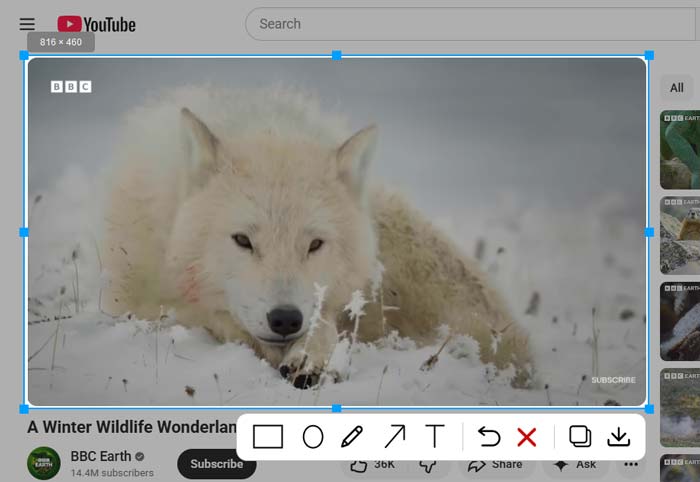Image resolution: width=700 pixels, height=482 pixels.
Task: Open the BBC Earth channel avatar
Action: coord(44,463)
